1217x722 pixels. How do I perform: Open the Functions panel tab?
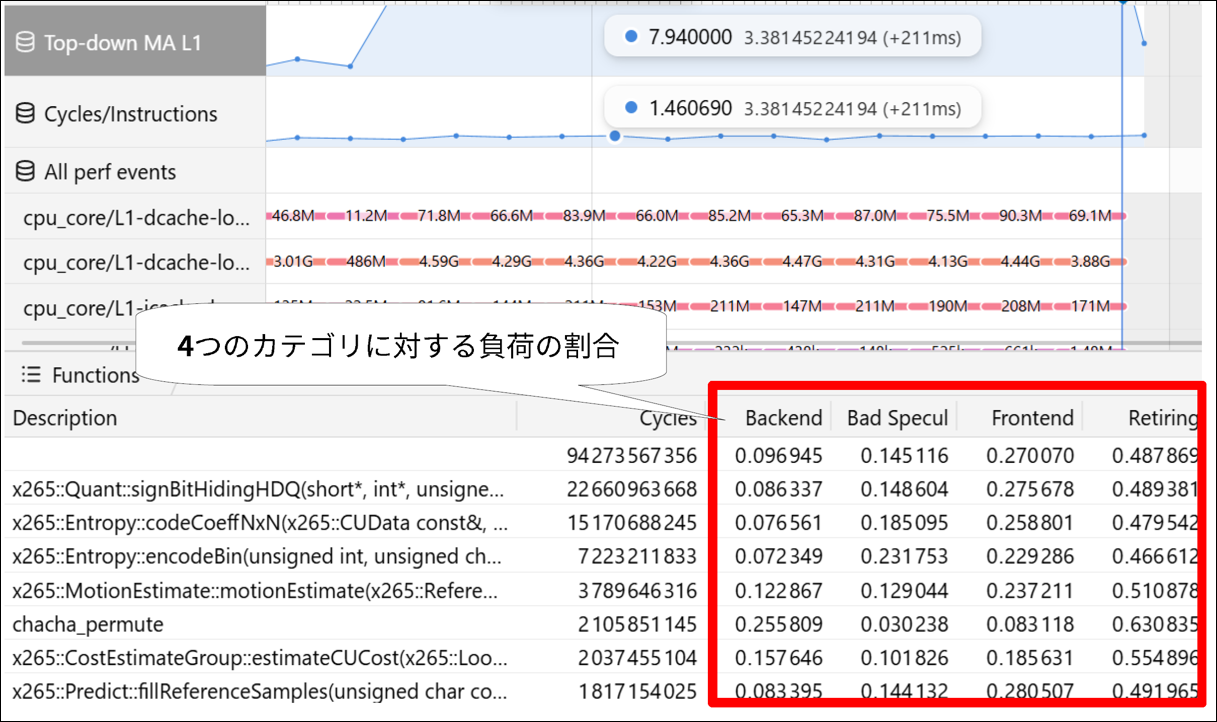click(80, 375)
